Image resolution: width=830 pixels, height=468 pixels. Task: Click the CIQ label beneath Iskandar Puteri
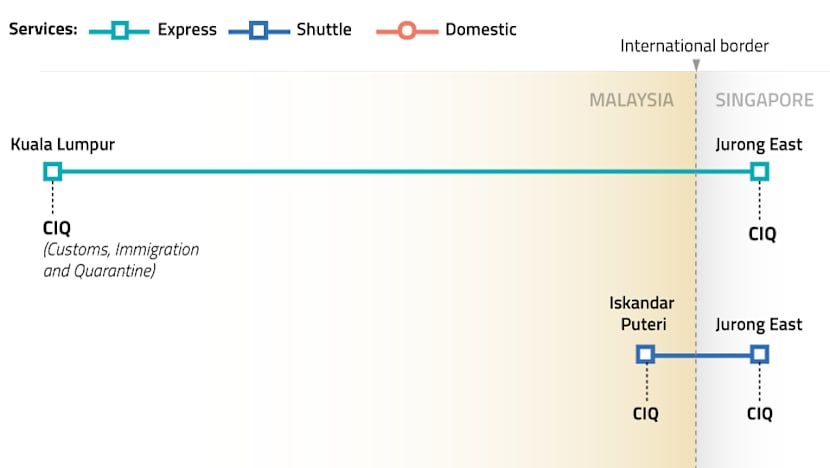646,413
